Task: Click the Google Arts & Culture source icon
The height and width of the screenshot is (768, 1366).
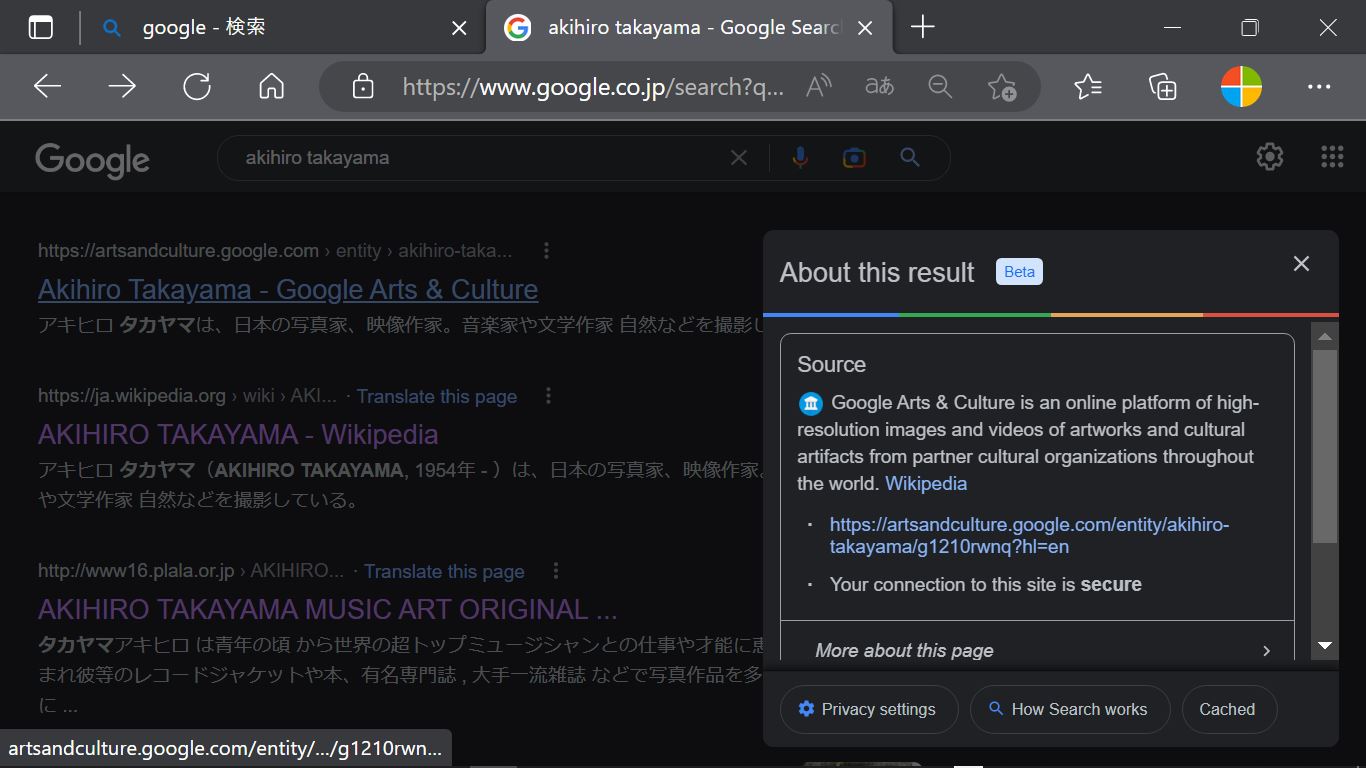Action: pos(810,404)
